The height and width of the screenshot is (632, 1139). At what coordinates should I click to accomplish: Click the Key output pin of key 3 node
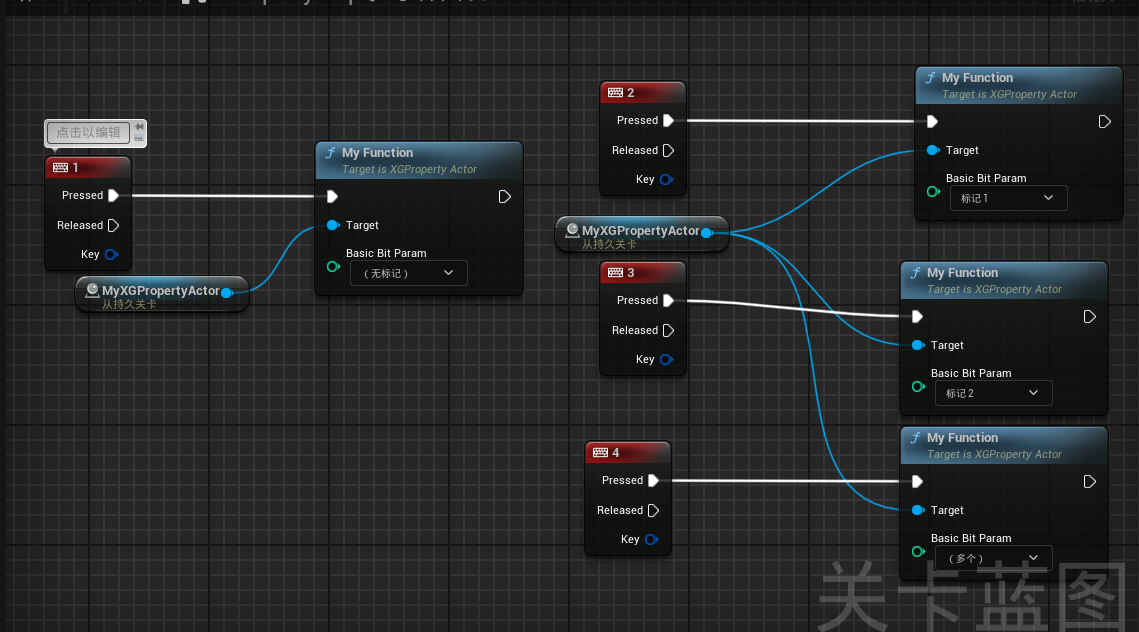(x=666, y=360)
